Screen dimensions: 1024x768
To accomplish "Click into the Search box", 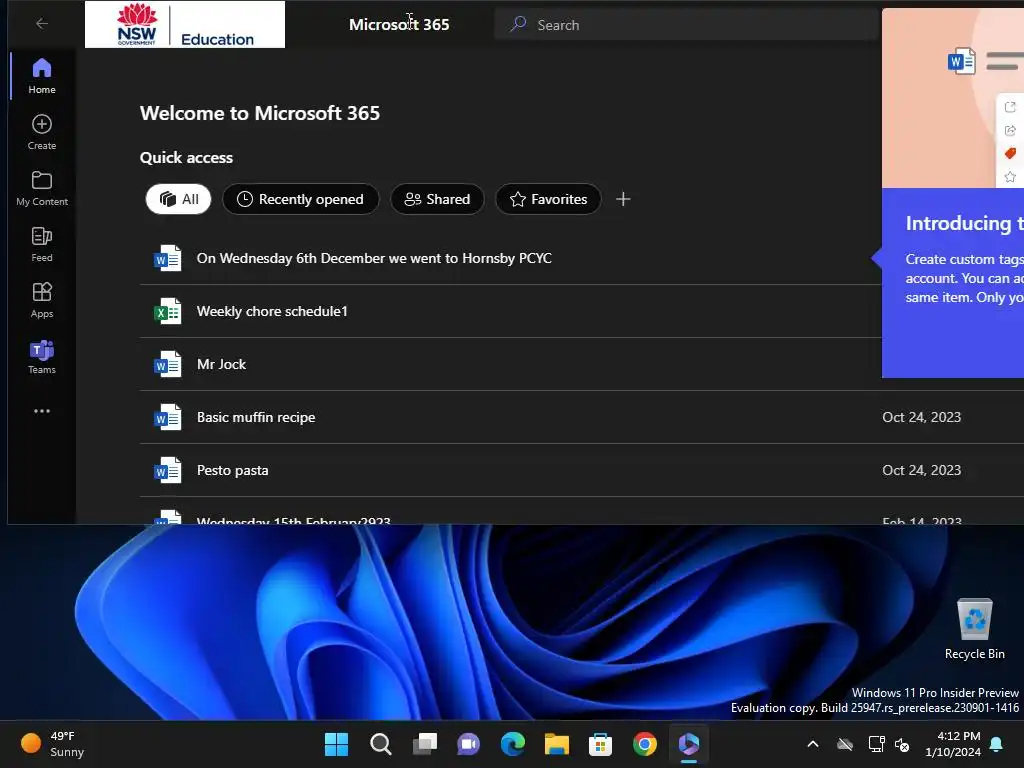I will click(x=687, y=25).
